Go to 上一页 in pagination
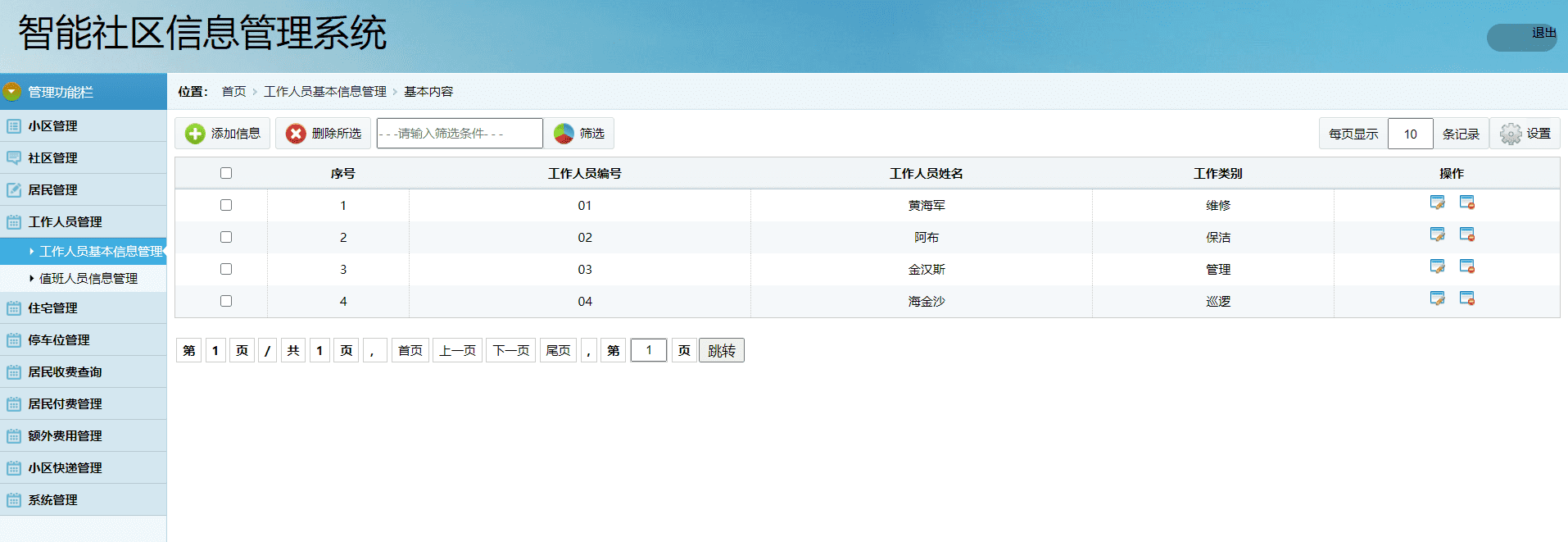Image resolution: width=1568 pixels, height=542 pixels. (x=457, y=351)
